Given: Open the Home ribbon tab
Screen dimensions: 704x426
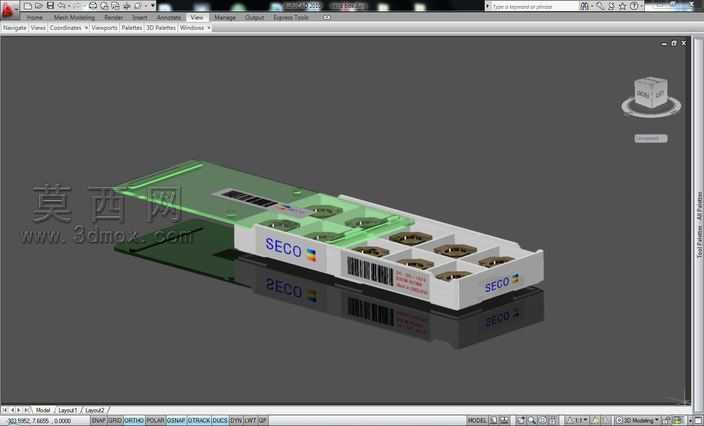Looking at the screenshot, I should 35,18.
